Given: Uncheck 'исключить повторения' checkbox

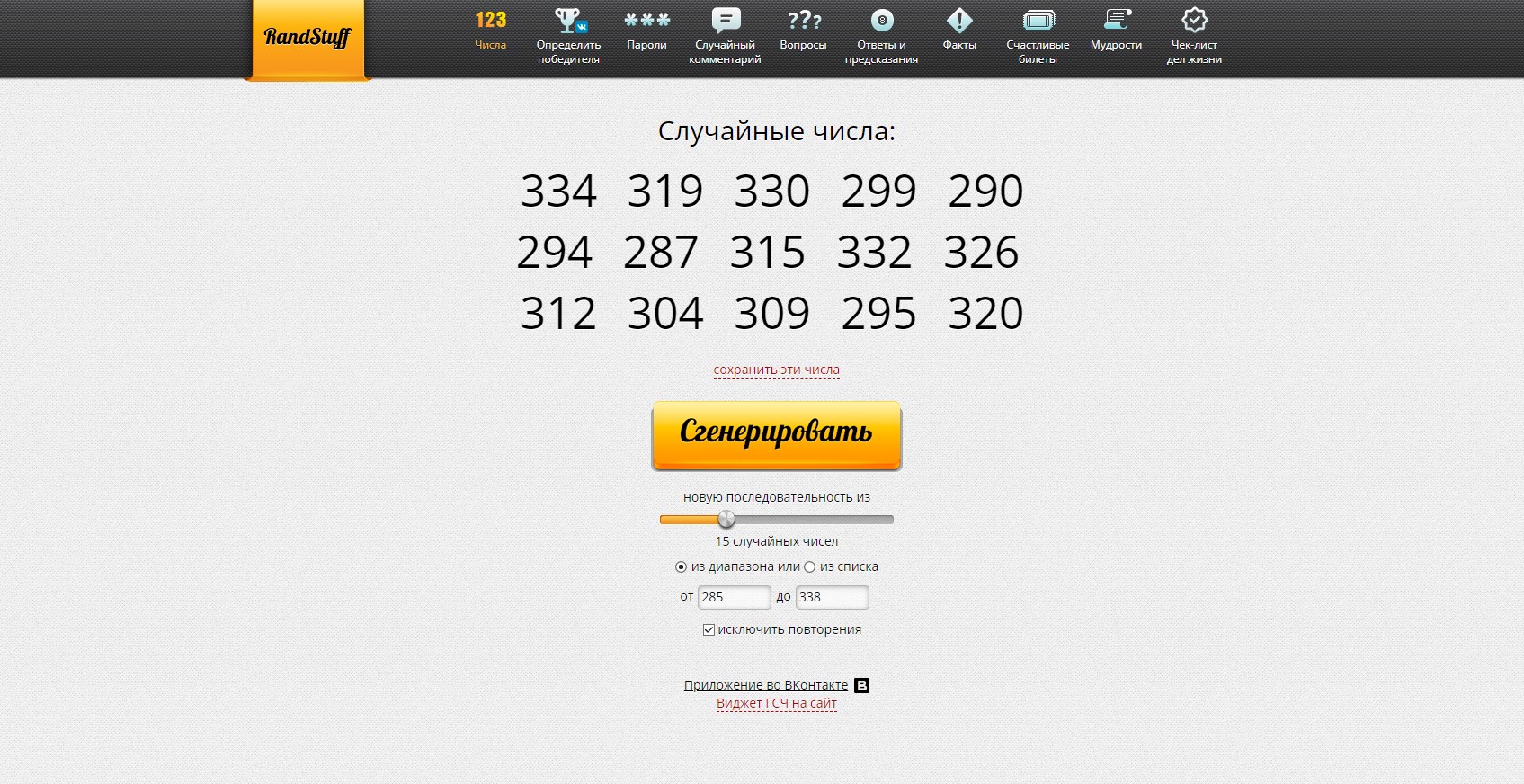Looking at the screenshot, I should 709,630.
